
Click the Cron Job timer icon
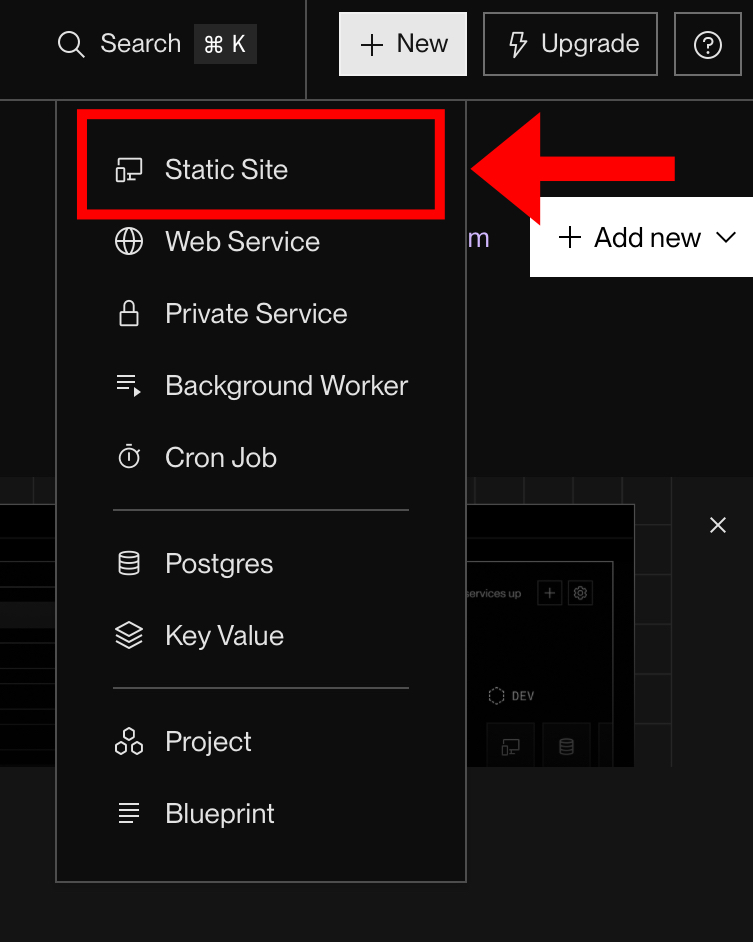tap(129, 457)
